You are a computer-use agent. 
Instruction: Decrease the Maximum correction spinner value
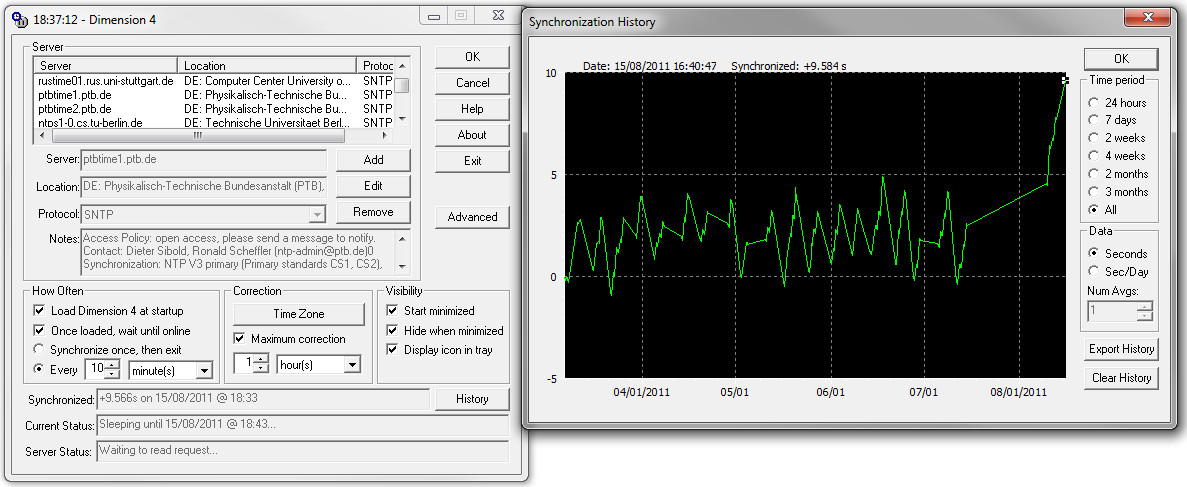pyautogui.click(x=261, y=369)
